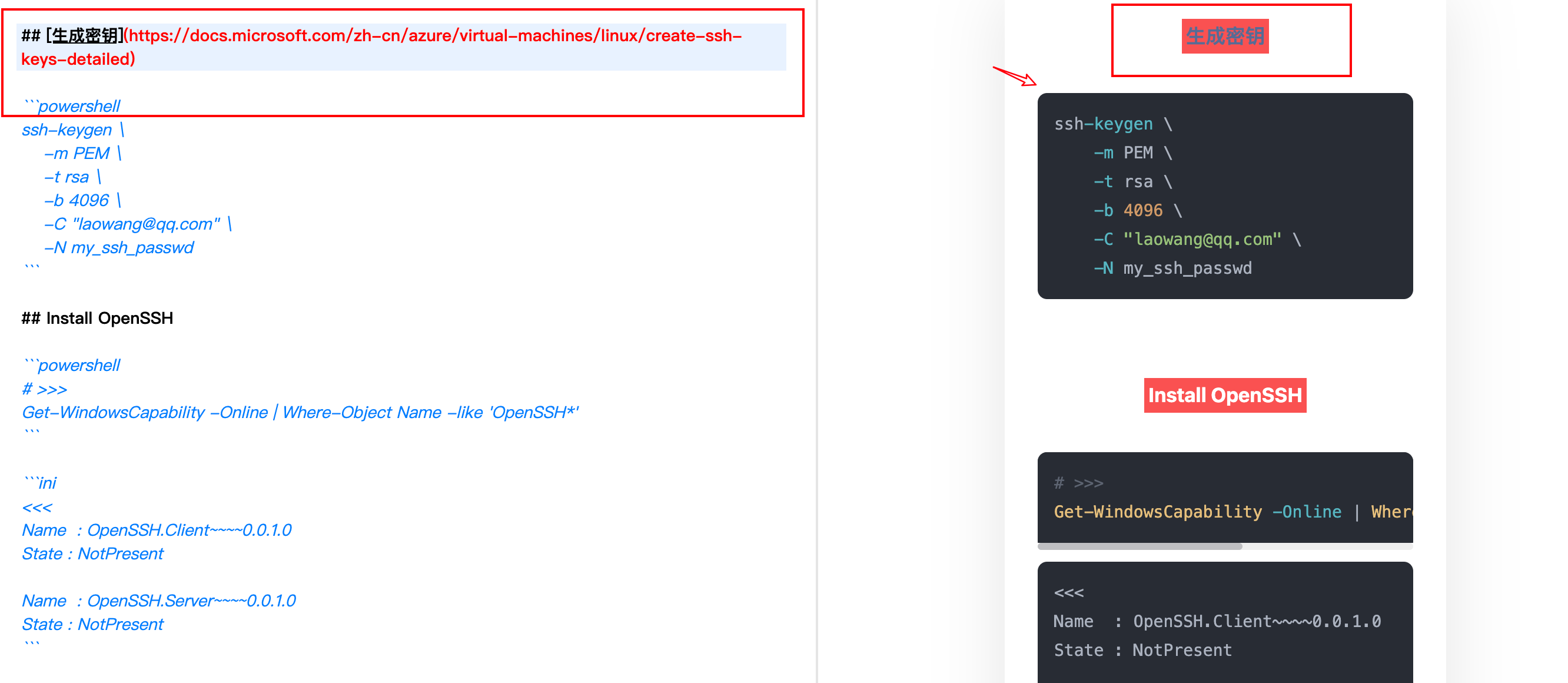Select the OpenSSH.Server~~~~0.0.1.0 line in editor
The image size is (1568, 683).
coord(158,600)
